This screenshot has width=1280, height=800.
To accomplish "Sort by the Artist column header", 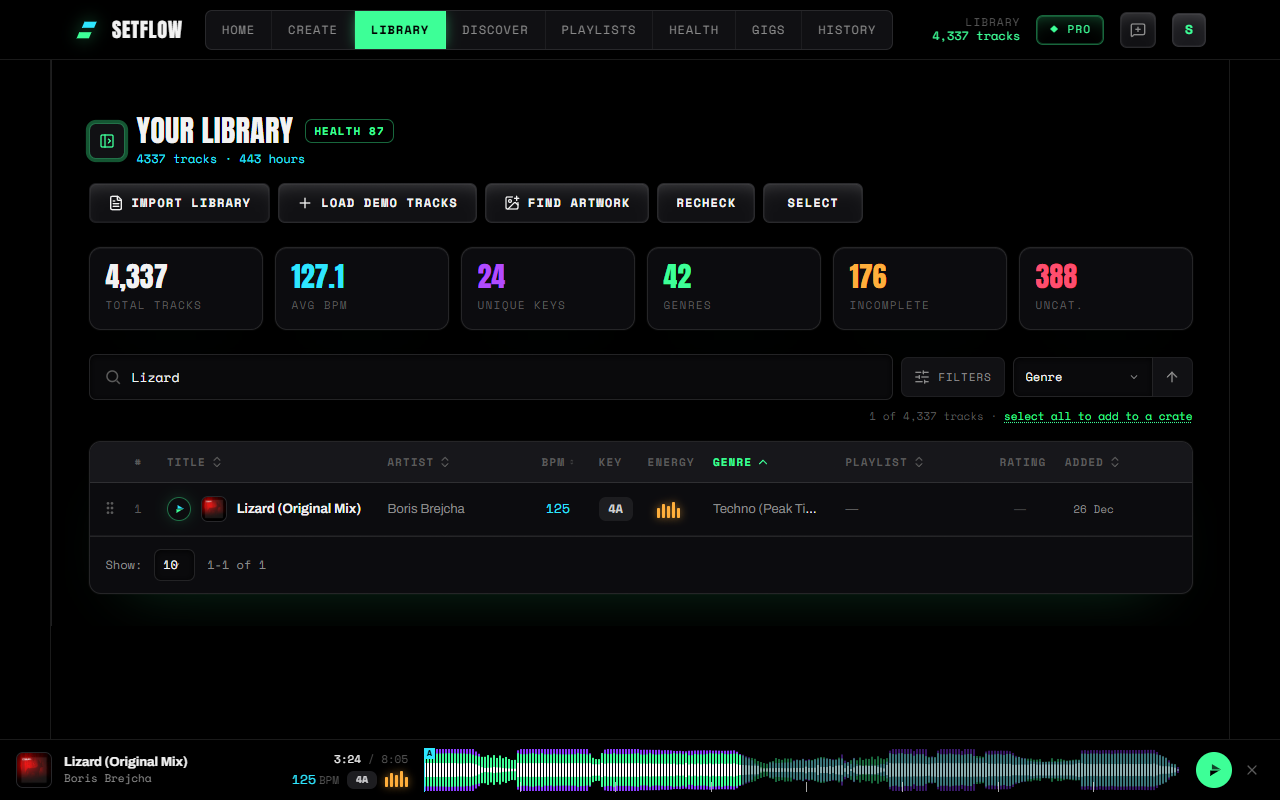I will pos(418,462).
